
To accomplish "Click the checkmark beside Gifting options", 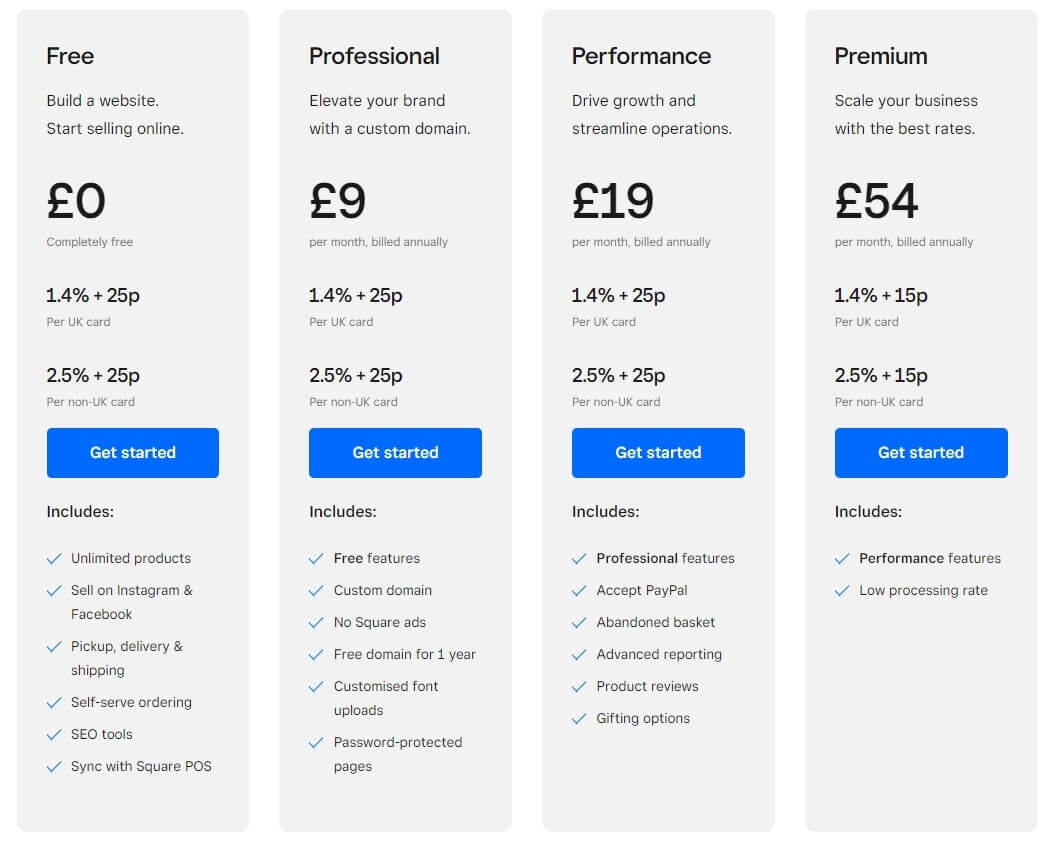I will (x=580, y=718).
